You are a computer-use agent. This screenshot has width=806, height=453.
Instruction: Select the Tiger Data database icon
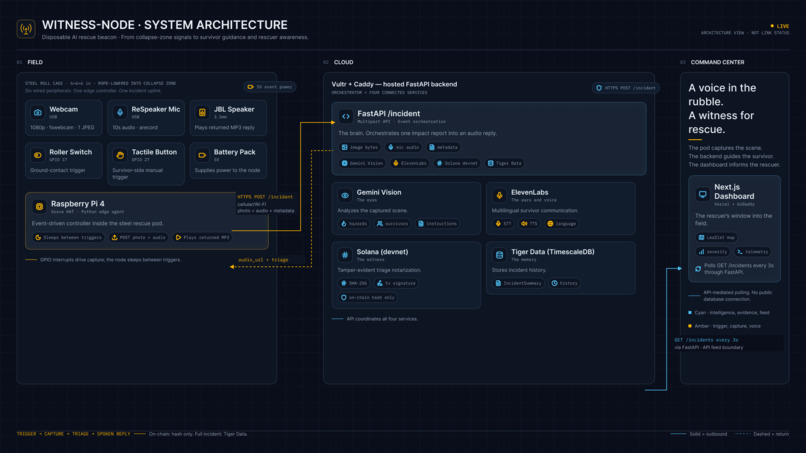(x=499, y=255)
